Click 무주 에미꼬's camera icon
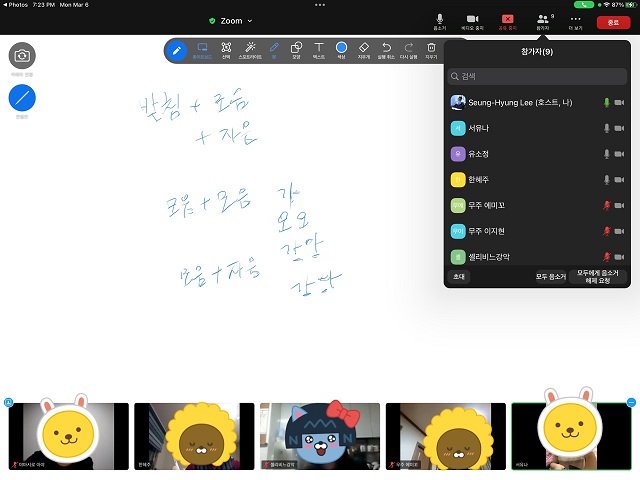640x480 pixels. coord(620,205)
